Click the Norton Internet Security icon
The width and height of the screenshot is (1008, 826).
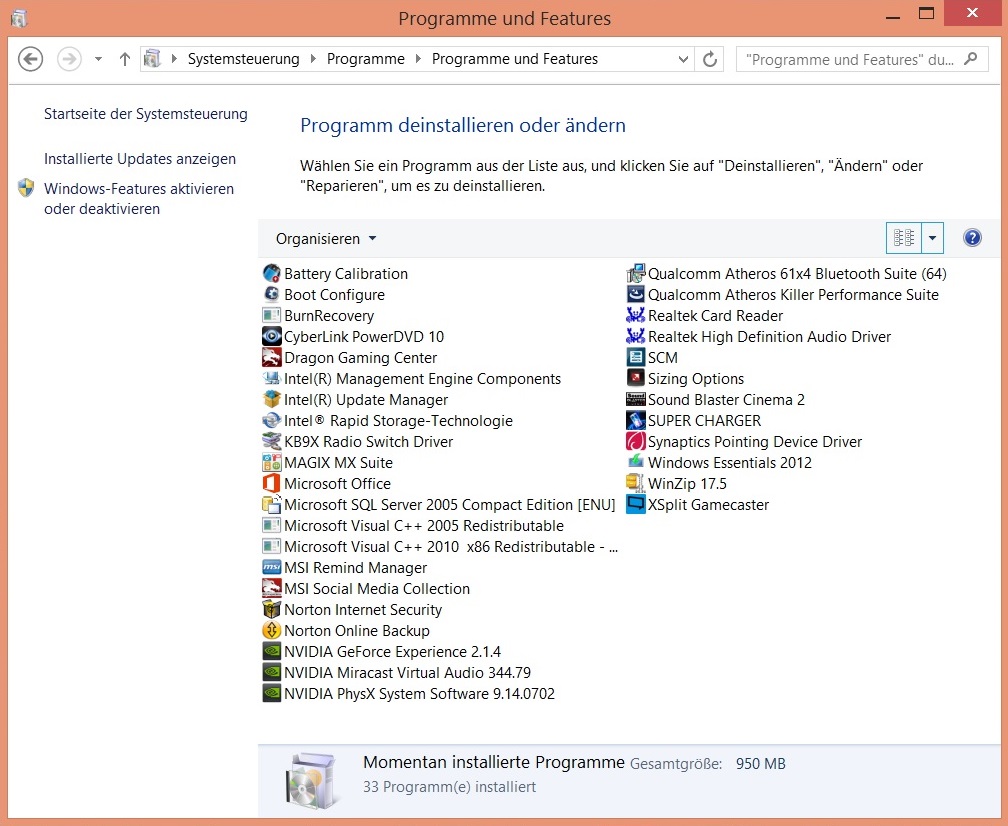tap(271, 609)
